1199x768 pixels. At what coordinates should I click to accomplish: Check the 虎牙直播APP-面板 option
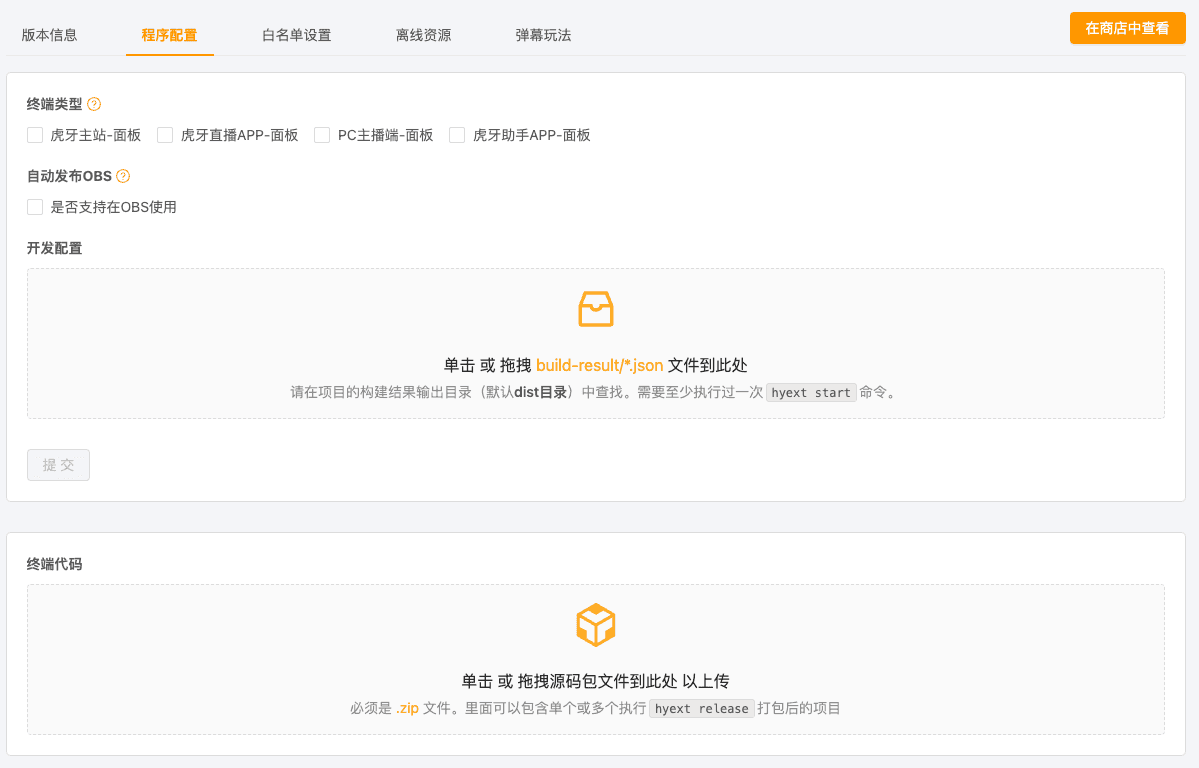(x=165, y=135)
